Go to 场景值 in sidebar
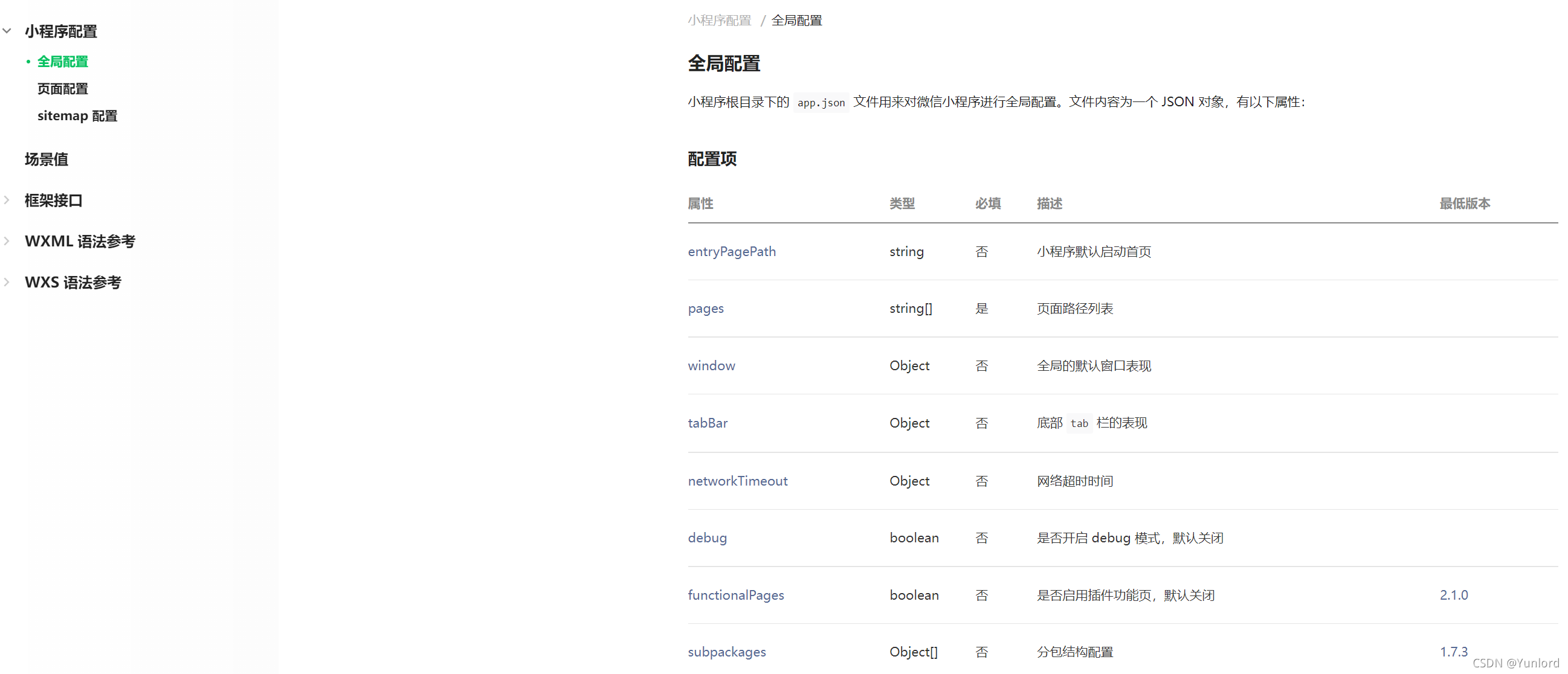 point(47,159)
